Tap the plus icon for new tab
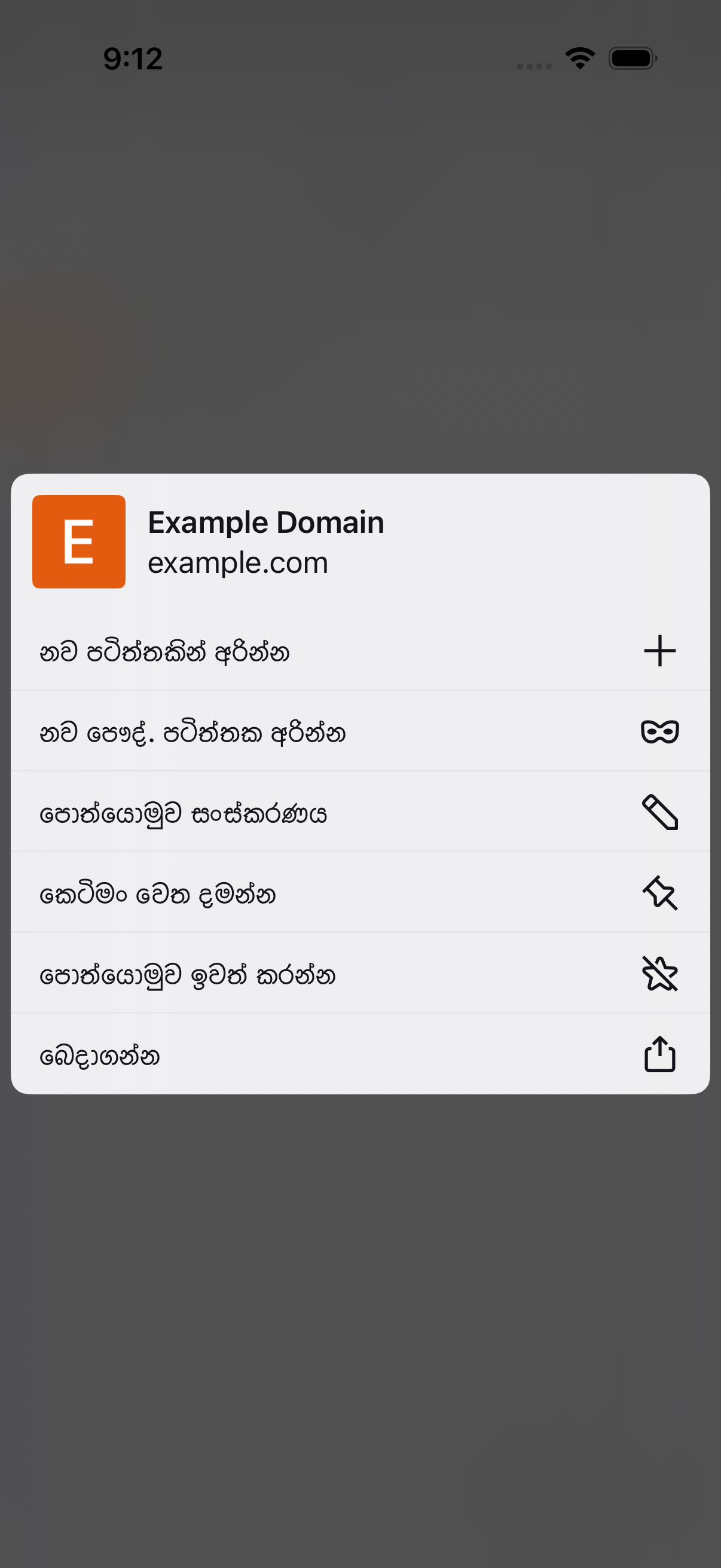This screenshot has height=1568, width=721. pos(659,651)
